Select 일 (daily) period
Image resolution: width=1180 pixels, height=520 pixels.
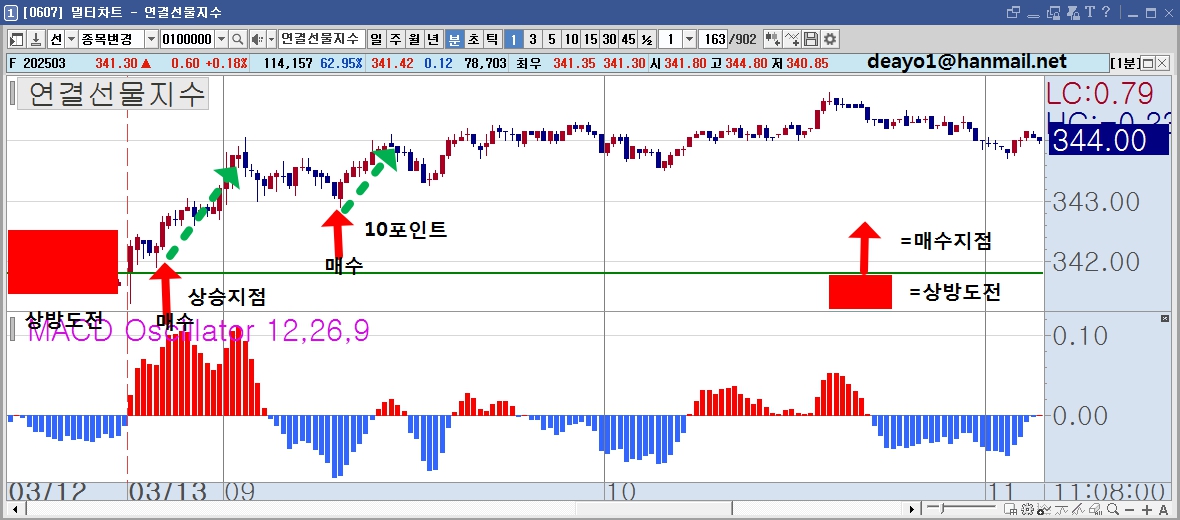375,39
